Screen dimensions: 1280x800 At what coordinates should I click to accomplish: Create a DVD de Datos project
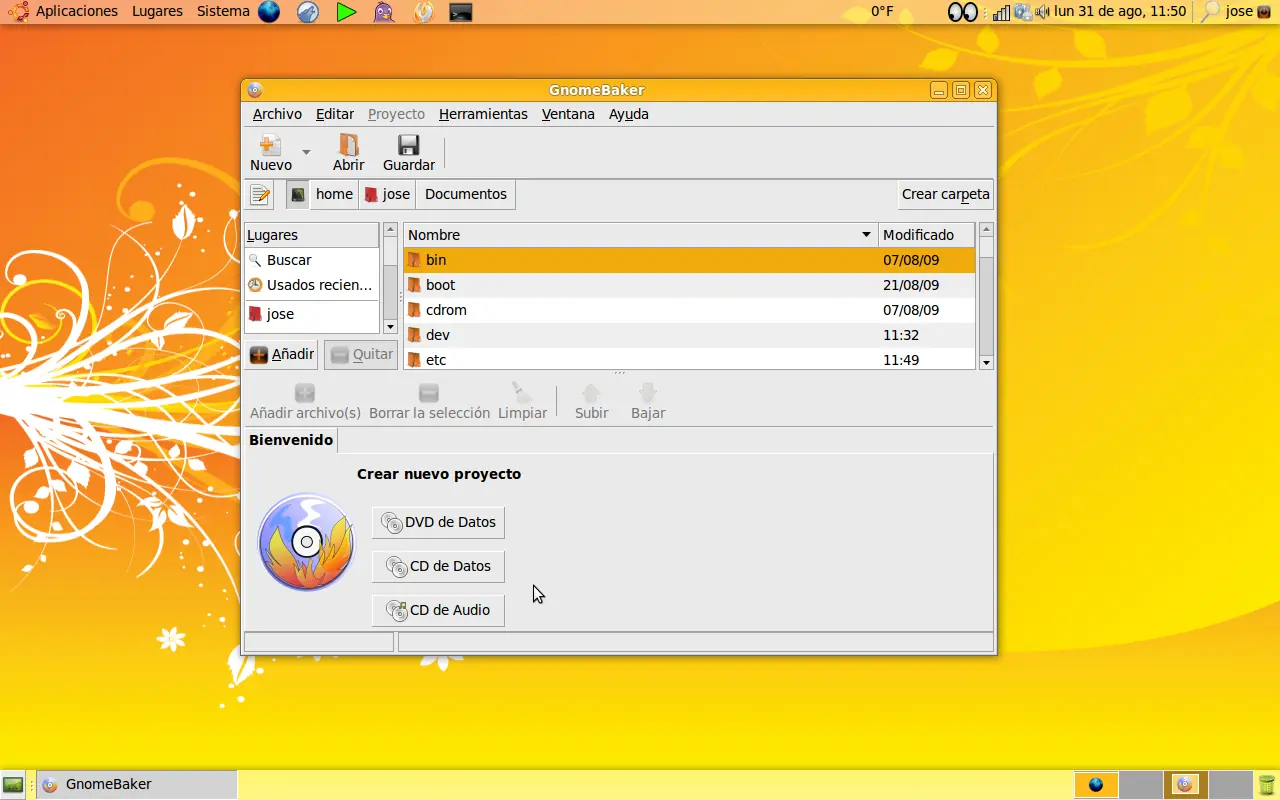(438, 522)
